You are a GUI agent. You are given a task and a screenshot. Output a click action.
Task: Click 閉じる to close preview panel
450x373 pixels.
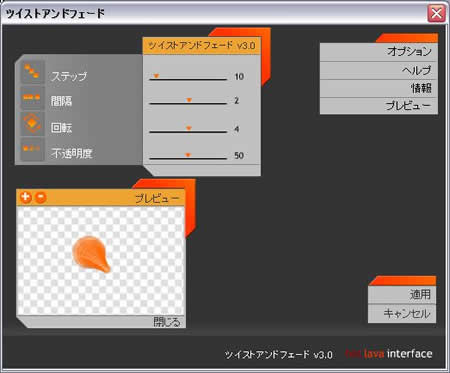point(167,322)
